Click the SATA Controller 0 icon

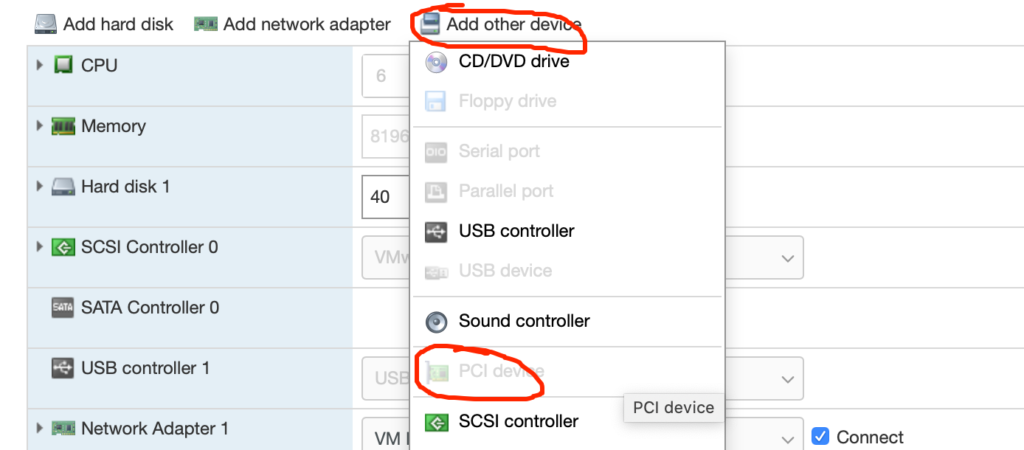63,307
